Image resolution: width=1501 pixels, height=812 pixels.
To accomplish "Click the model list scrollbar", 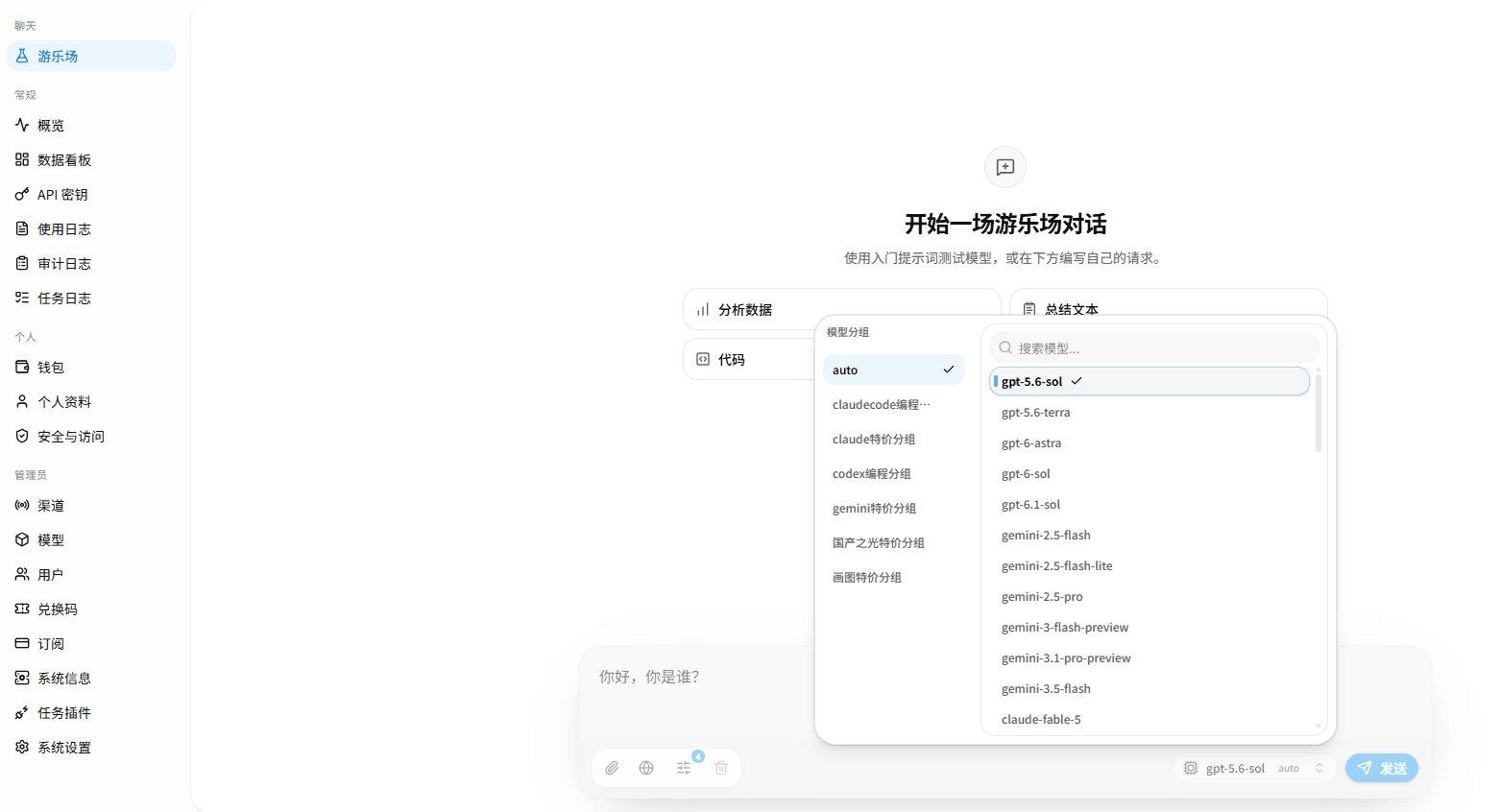I will (1319, 413).
